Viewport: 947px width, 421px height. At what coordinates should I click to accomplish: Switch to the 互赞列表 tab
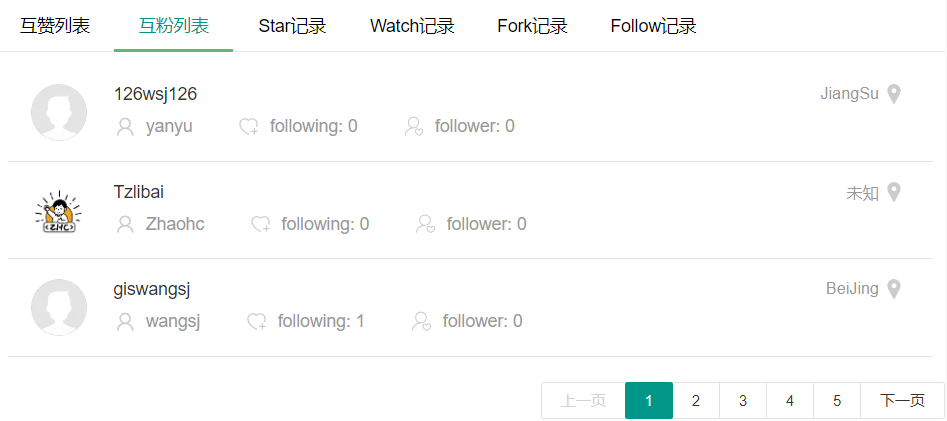55,26
